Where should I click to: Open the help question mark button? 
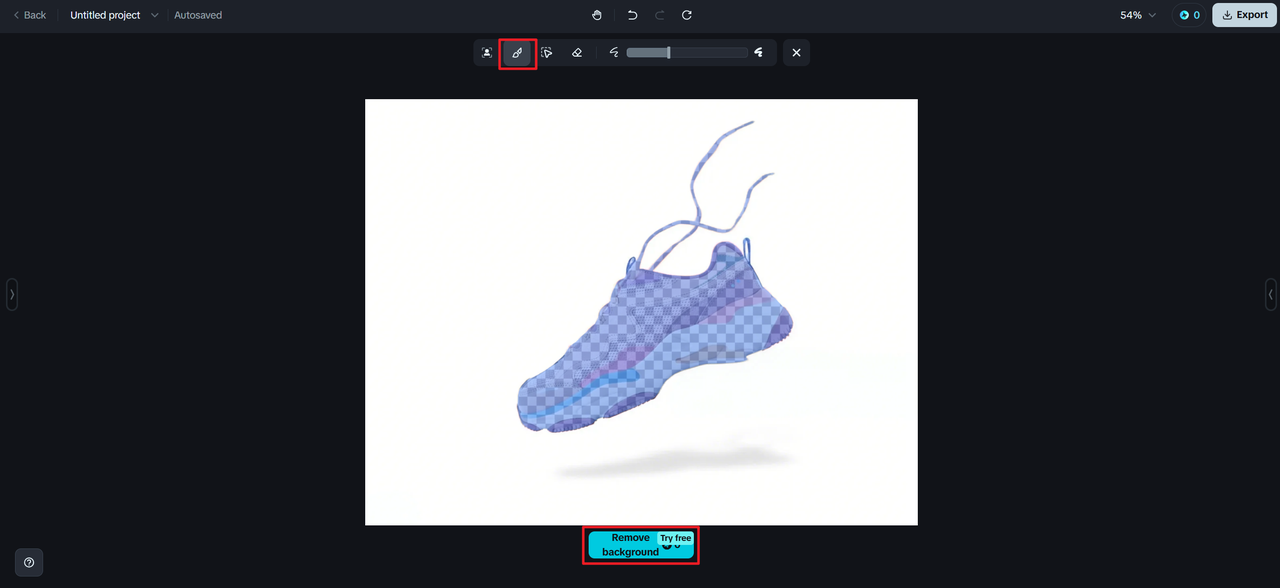click(29, 562)
